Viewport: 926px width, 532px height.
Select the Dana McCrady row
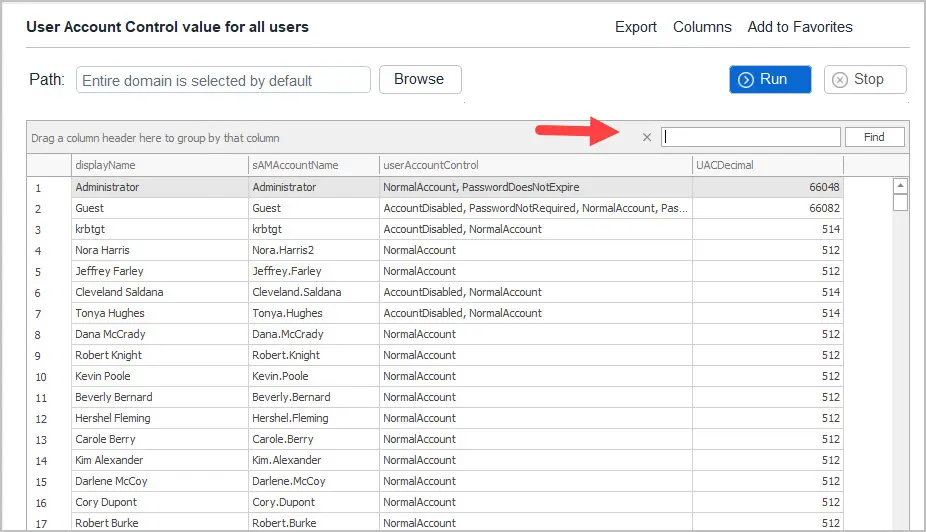tap(435, 334)
